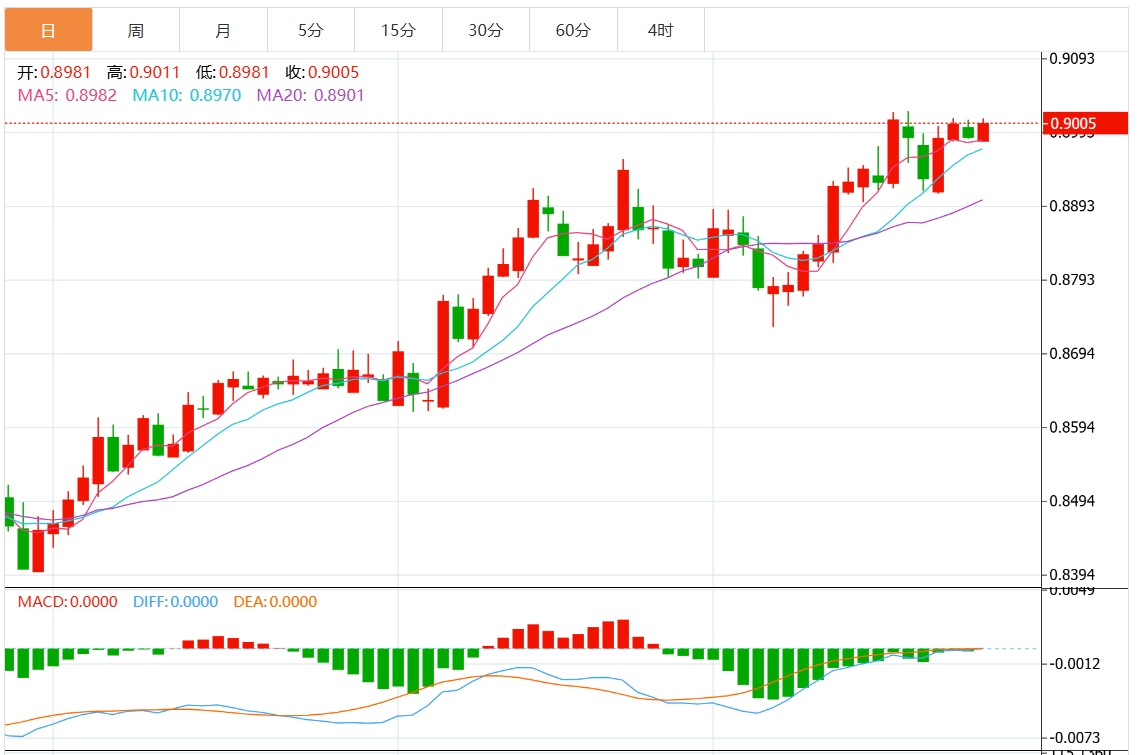Click the MA5: 0.8982 legend
The height and width of the screenshot is (755, 1141).
click(67, 95)
